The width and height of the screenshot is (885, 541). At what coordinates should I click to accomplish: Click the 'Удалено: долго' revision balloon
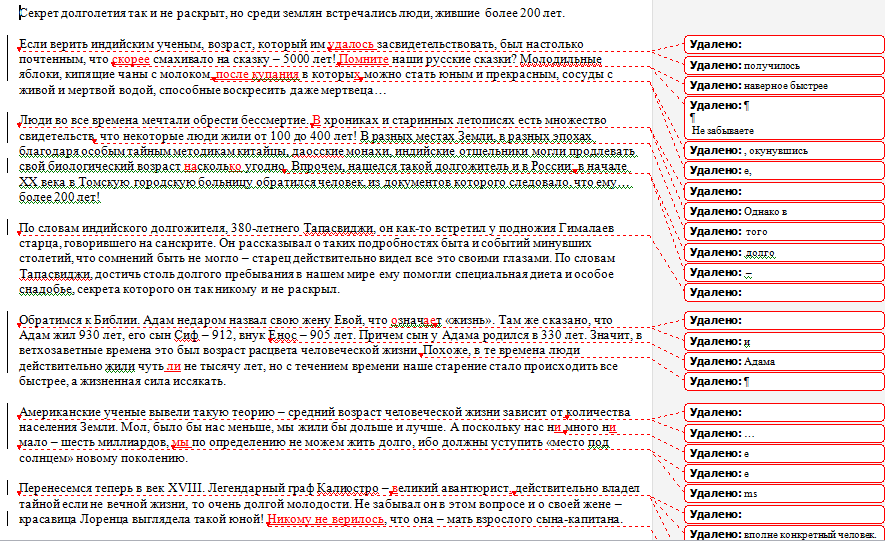point(784,252)
